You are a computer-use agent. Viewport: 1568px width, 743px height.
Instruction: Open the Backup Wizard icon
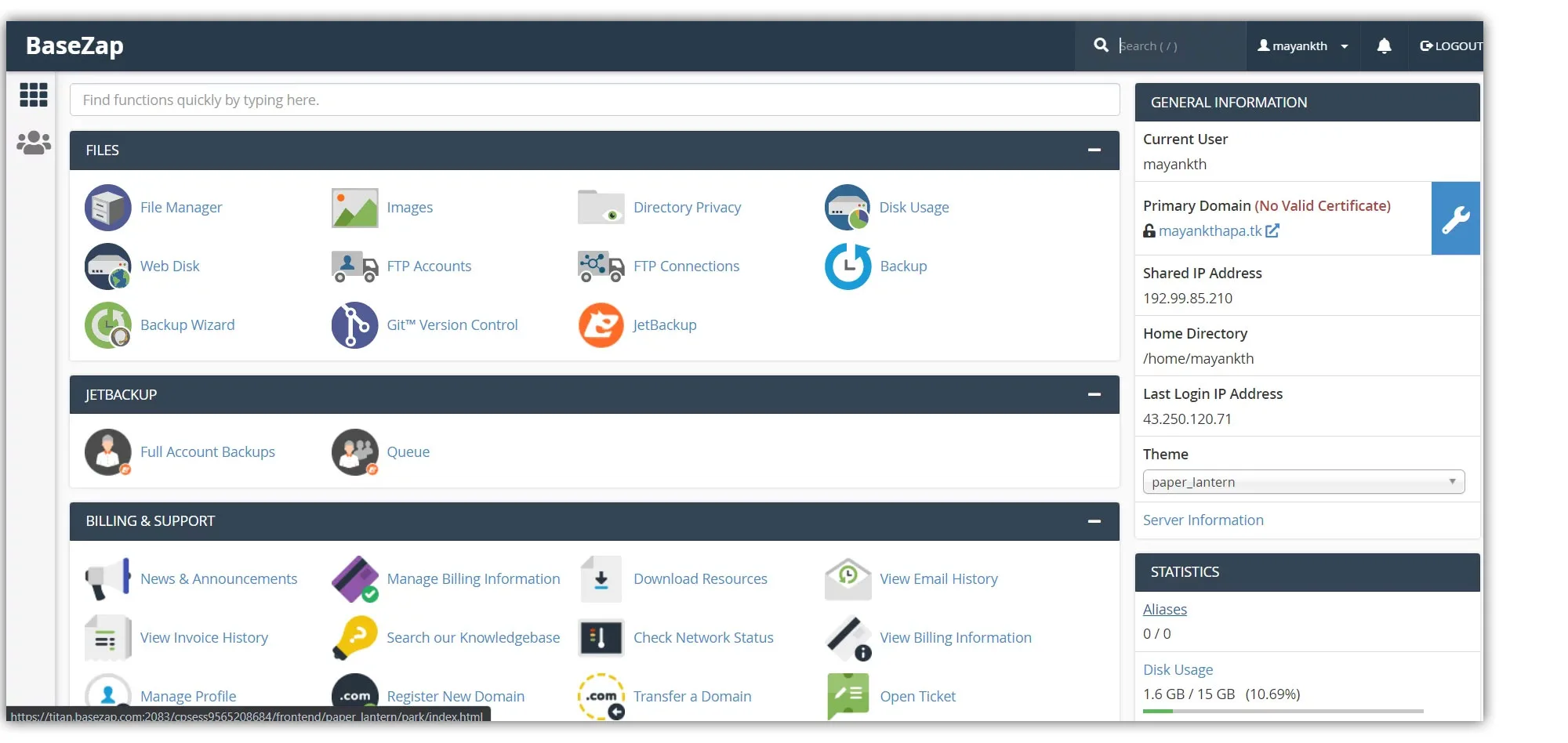pos(107,325)
